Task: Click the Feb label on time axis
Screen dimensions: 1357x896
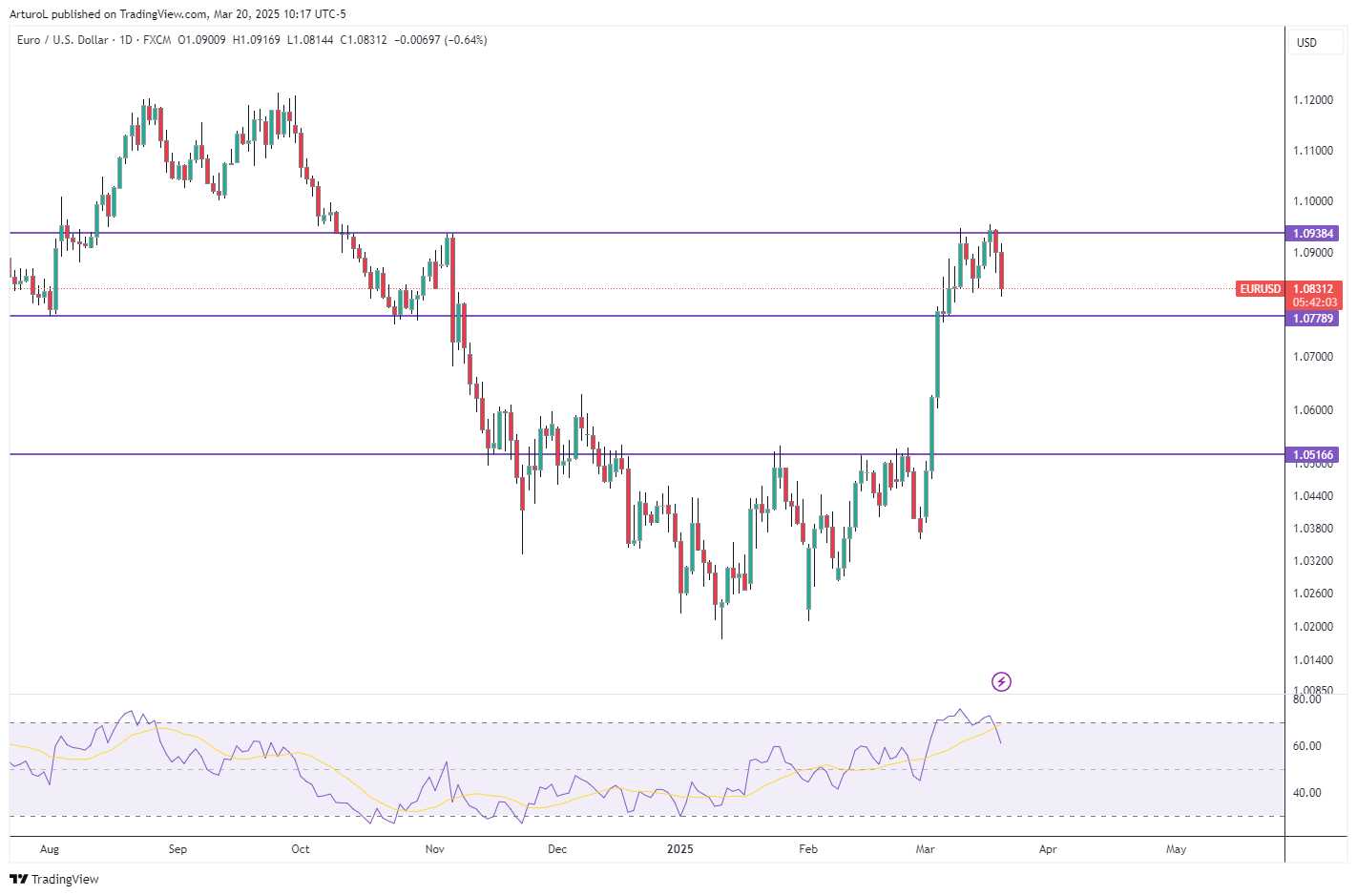Action: 808,849
